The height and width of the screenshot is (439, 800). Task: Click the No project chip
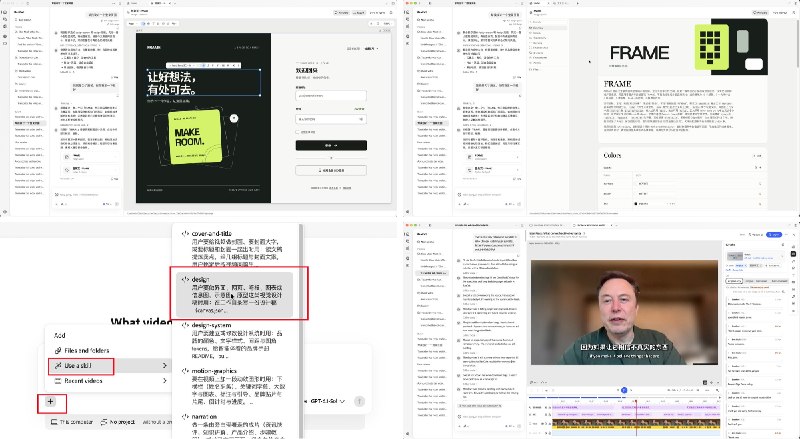118,422
